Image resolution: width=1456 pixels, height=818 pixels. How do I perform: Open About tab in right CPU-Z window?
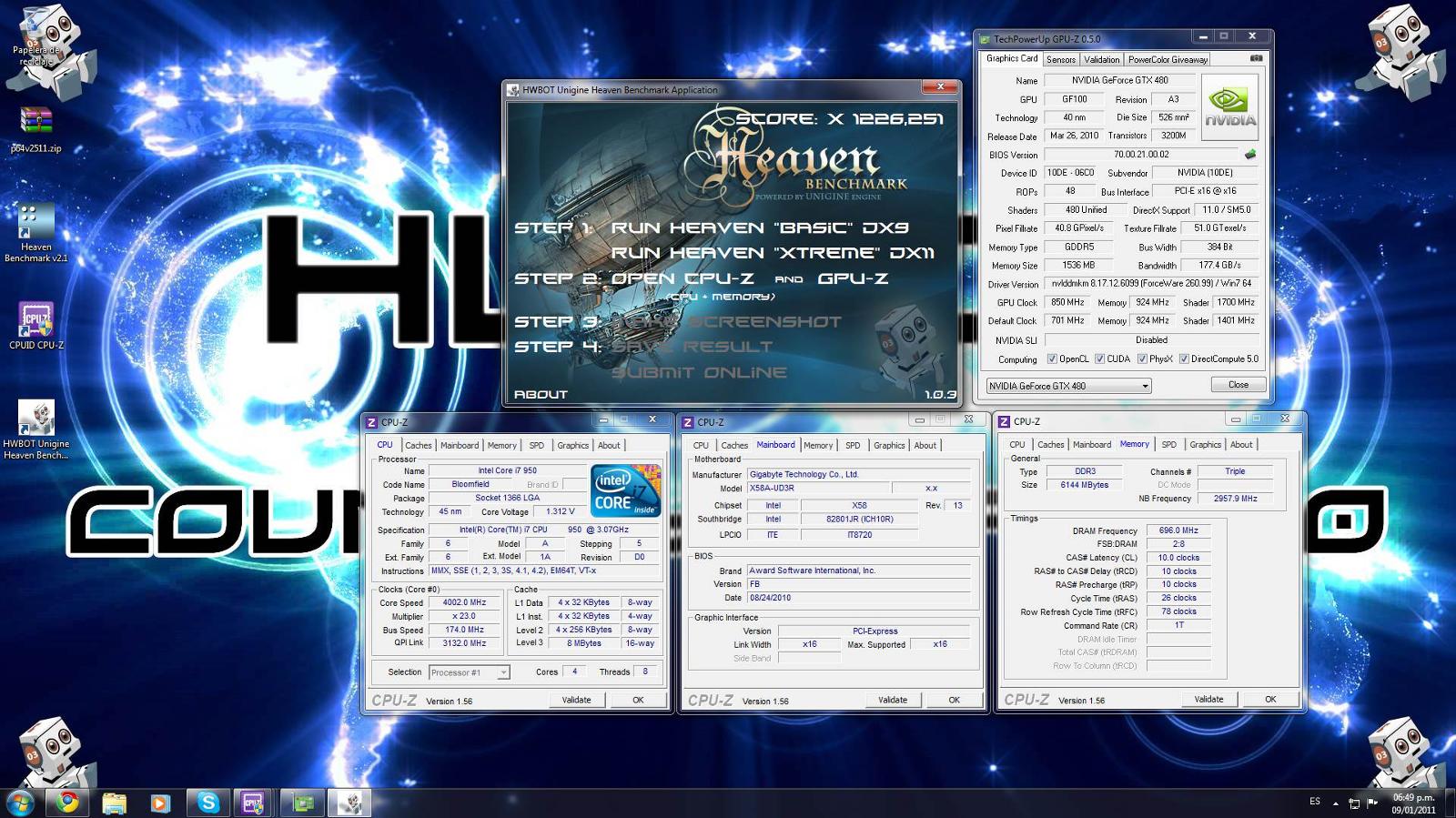click(x=1242, y=445)
